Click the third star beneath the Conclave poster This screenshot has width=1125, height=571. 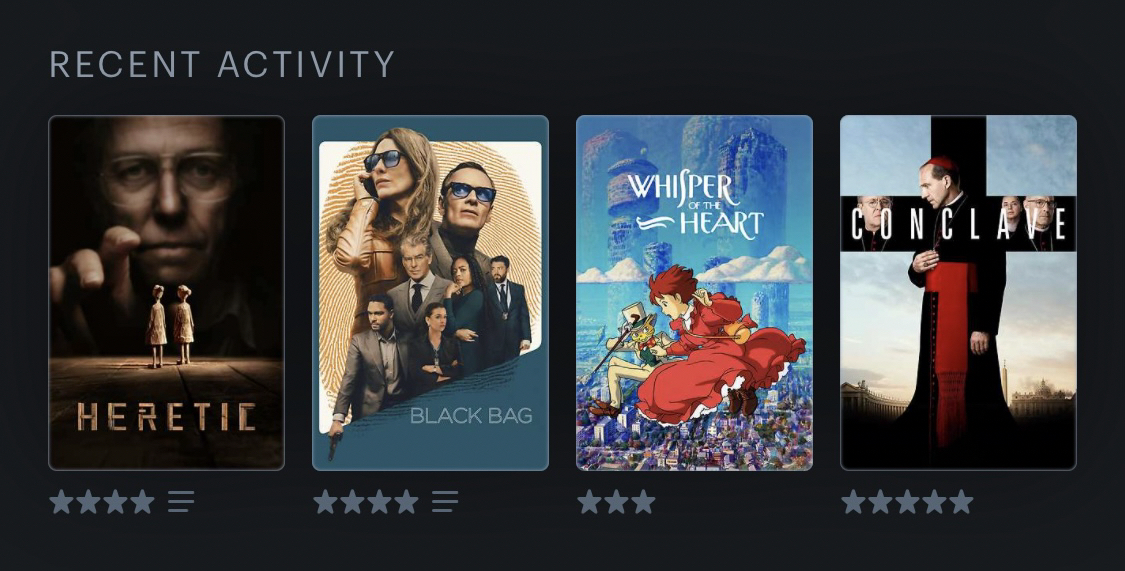coord(908,501)
